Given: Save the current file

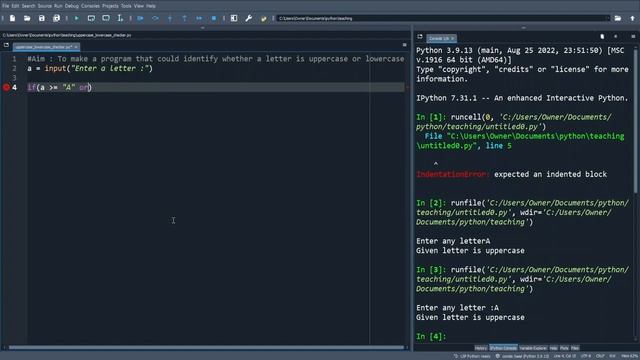Looking at the screenshot, I should click(x=42, y=18).
